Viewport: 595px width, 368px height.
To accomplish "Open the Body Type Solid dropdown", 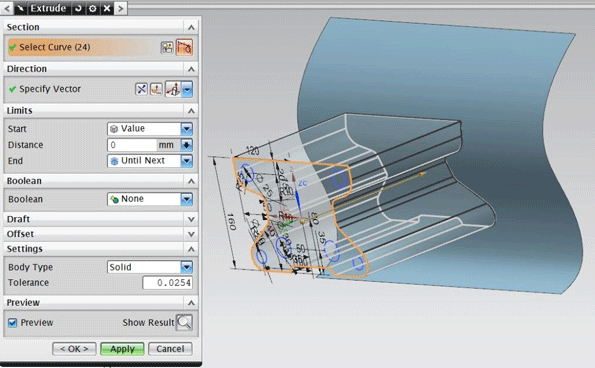I will 150,267.
